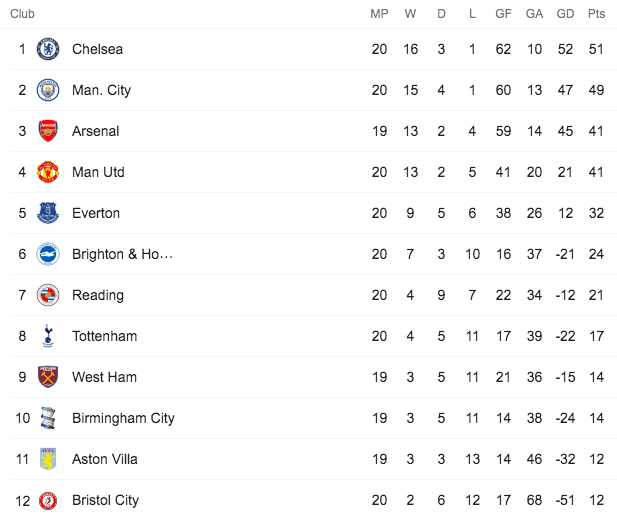This screenshot has height=528, width=617.
Task: Click the Everton club crest
Action: coord(48,213)
